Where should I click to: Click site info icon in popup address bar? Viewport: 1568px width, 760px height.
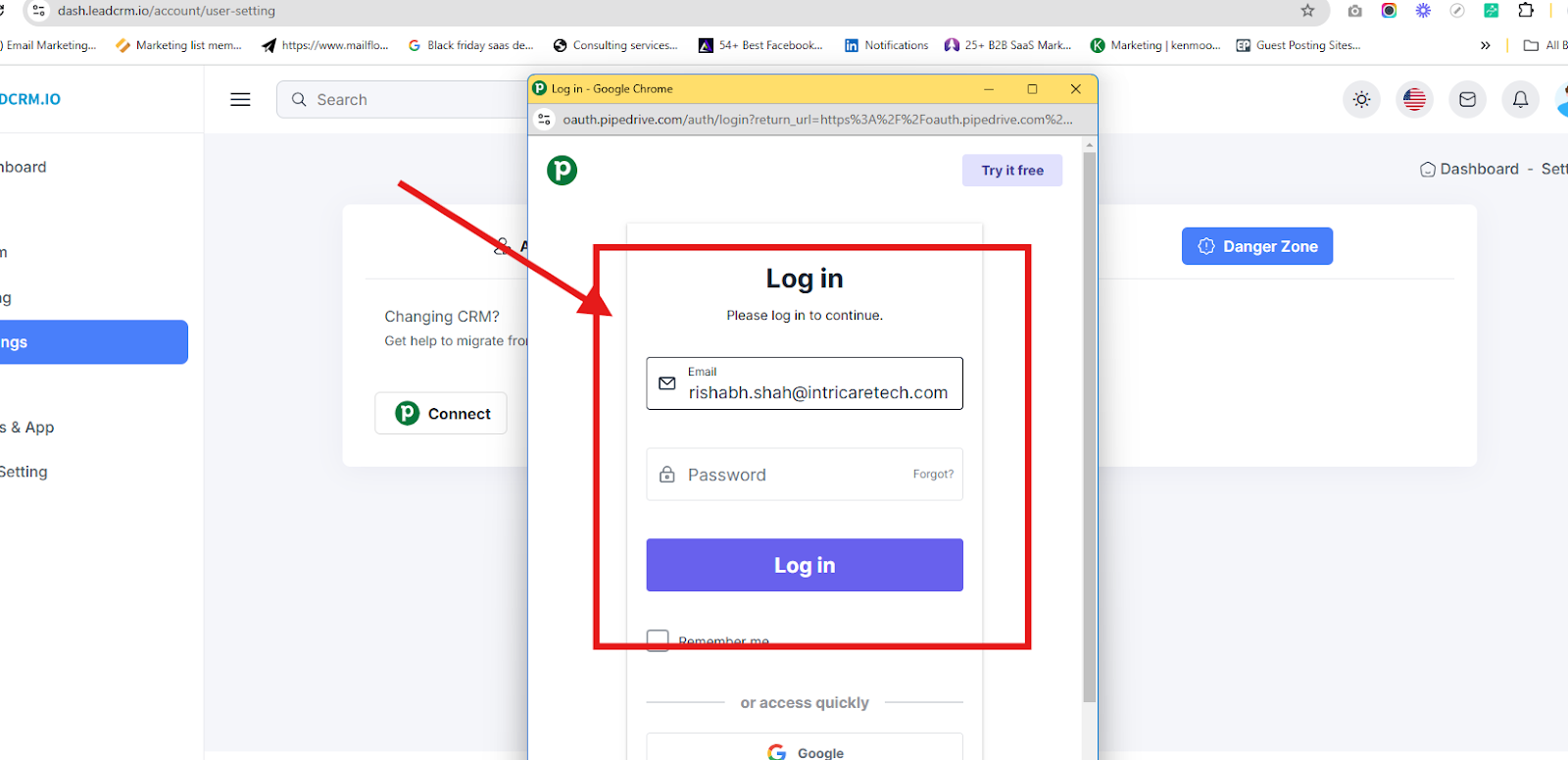click(545, 120)
